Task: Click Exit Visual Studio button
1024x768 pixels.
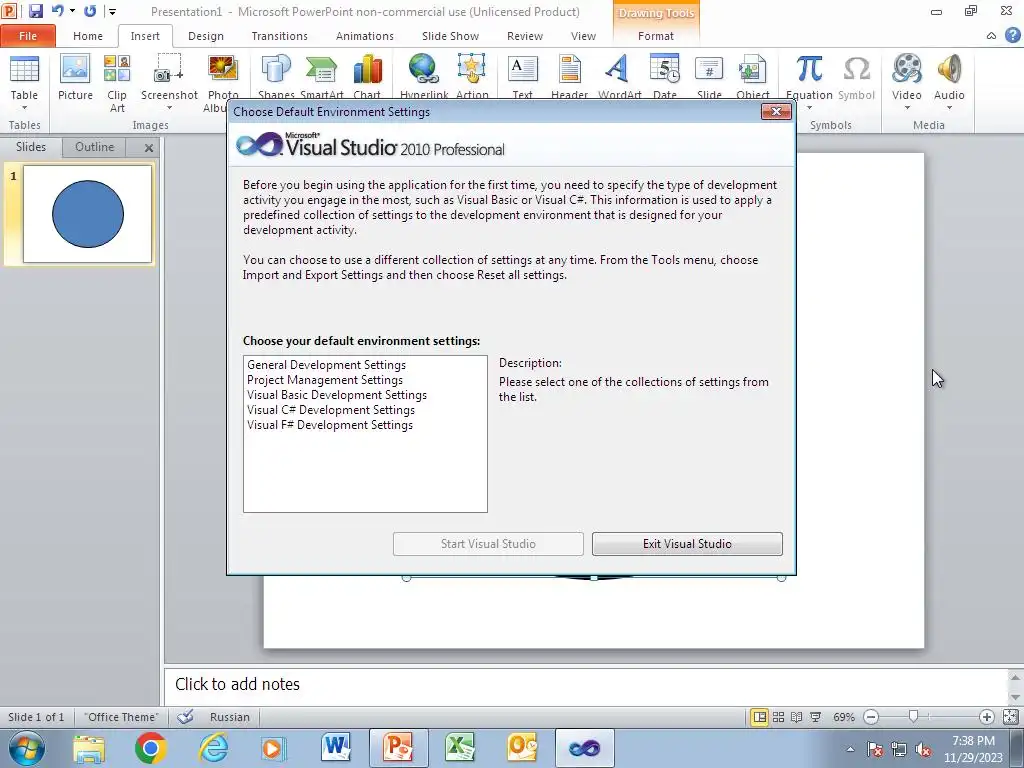Action: pyautogui.click(x=687, y=543)
